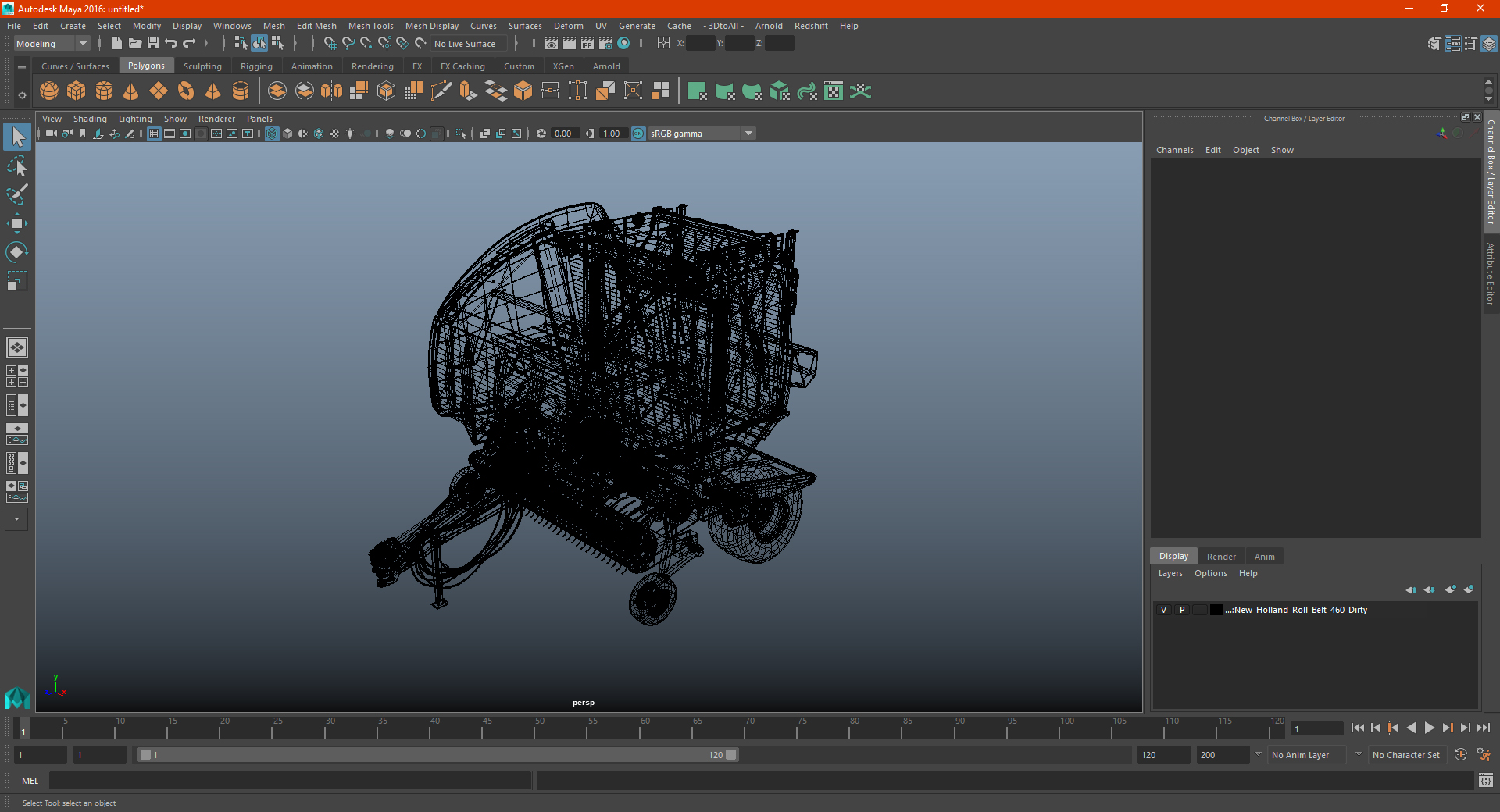Viewport: 1500px width, 812px height.
Task: Click Play forwards button
Action: [x=1429, y=728]
